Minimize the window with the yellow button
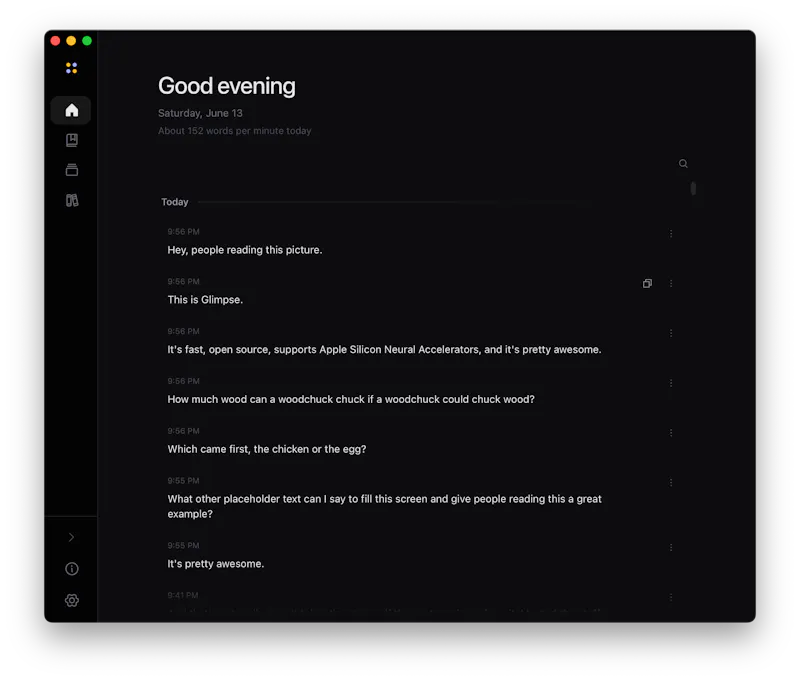Viewport: 800px width, 681px height. click(x=71, y=41)
